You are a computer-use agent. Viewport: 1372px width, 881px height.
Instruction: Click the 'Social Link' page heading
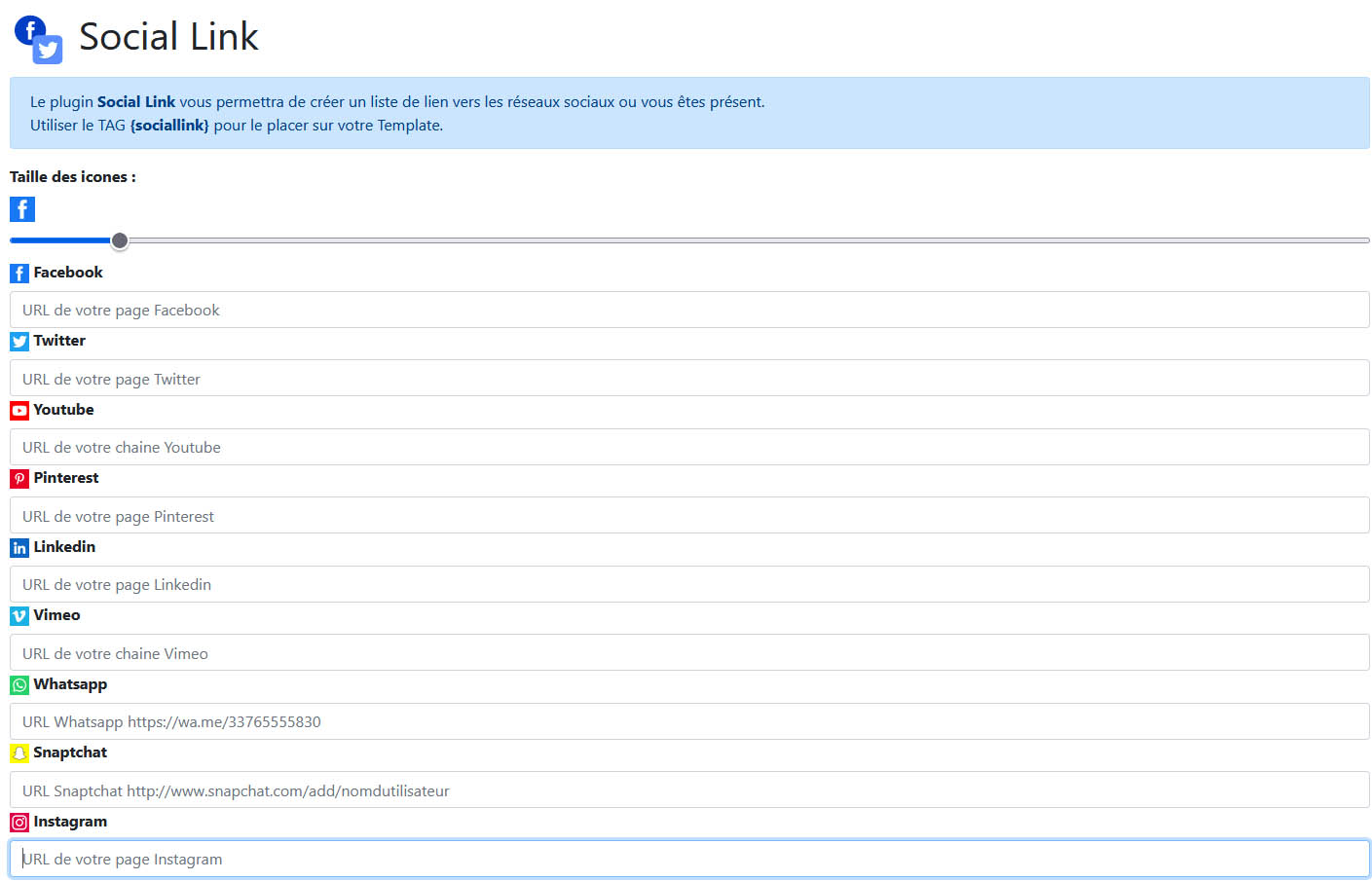click(168, 37)
